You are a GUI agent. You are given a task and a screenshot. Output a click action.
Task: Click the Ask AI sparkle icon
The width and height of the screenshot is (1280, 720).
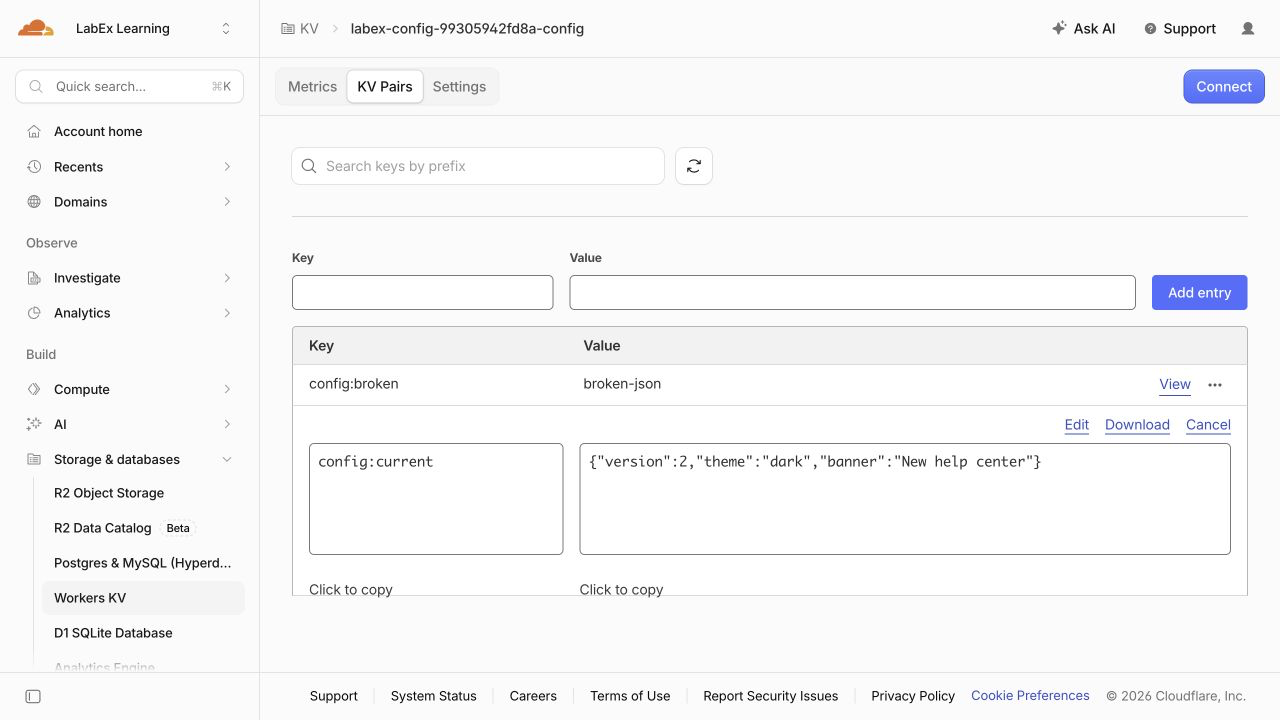1059,28
